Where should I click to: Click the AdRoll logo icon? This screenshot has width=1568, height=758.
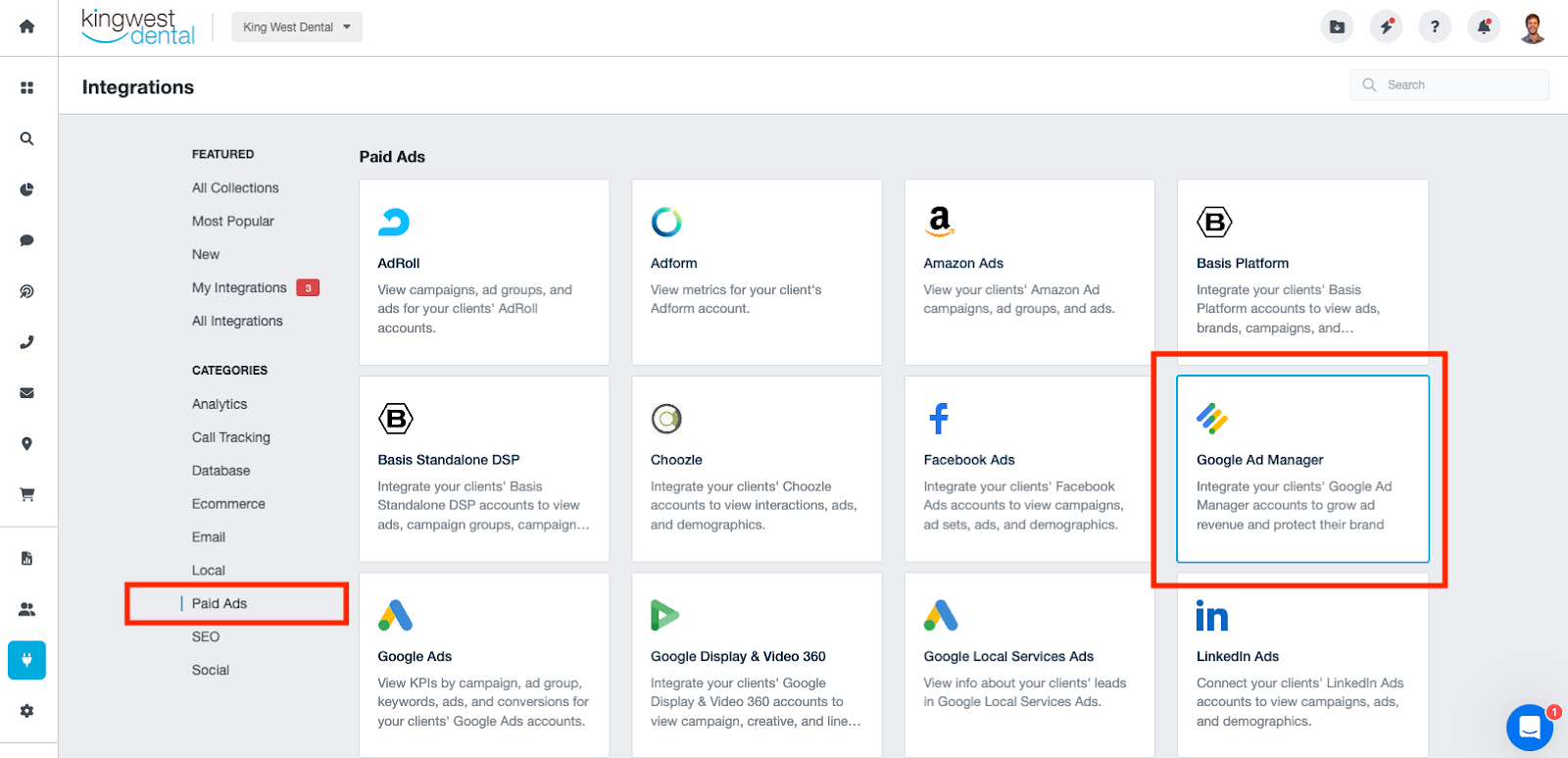click(x=394, y=223)
